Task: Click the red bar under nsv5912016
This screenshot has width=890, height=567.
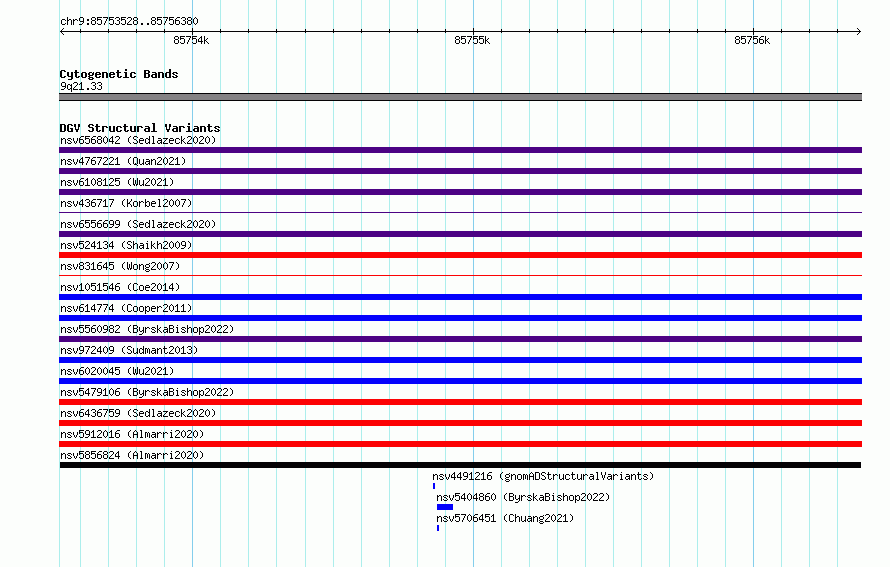Action: (x=460, y=444)
